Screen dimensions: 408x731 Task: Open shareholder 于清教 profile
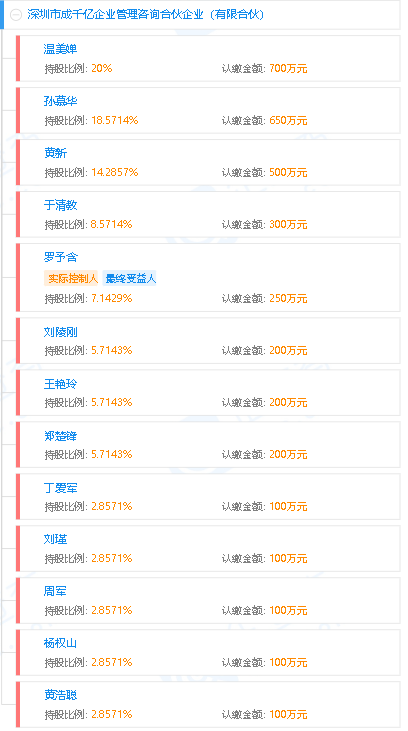[x=60, y=205]
